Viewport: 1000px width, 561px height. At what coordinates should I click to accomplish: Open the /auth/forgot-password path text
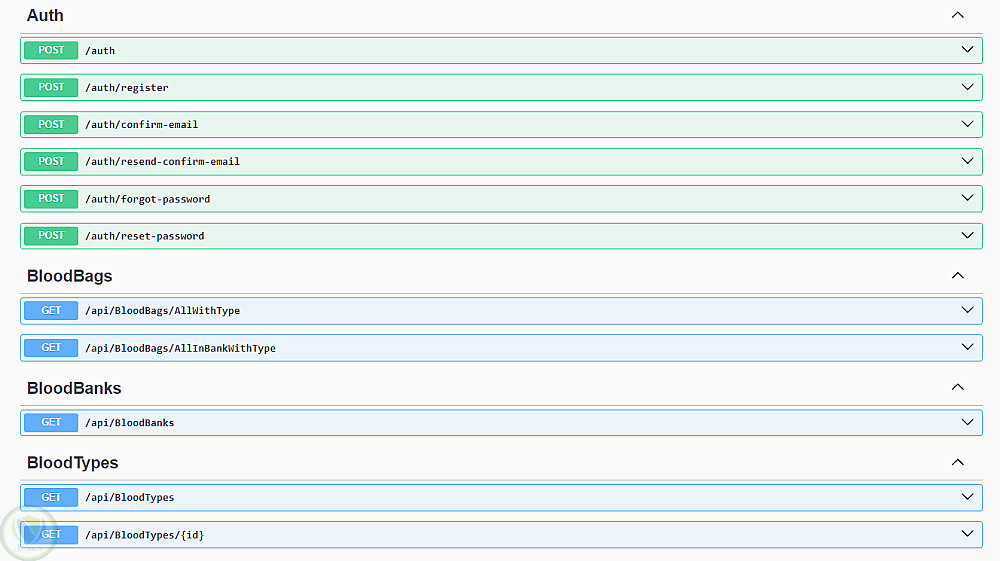pyautogui.click(x=147, y=199)
